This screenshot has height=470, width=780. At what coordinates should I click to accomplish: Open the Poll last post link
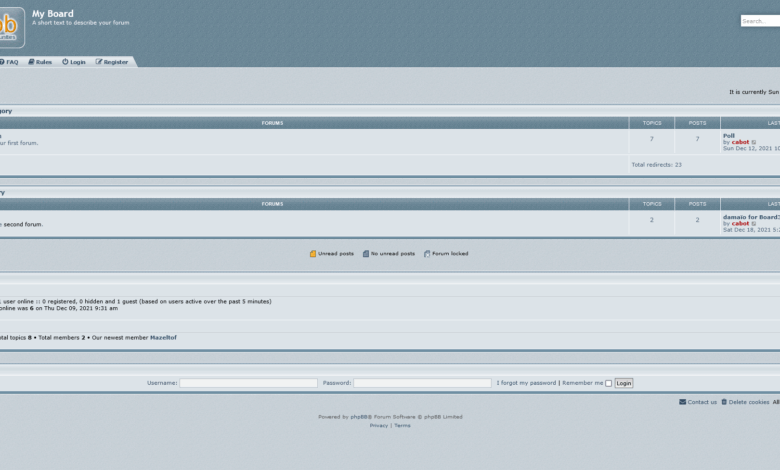pyautogui.click(x=729, y=135)
